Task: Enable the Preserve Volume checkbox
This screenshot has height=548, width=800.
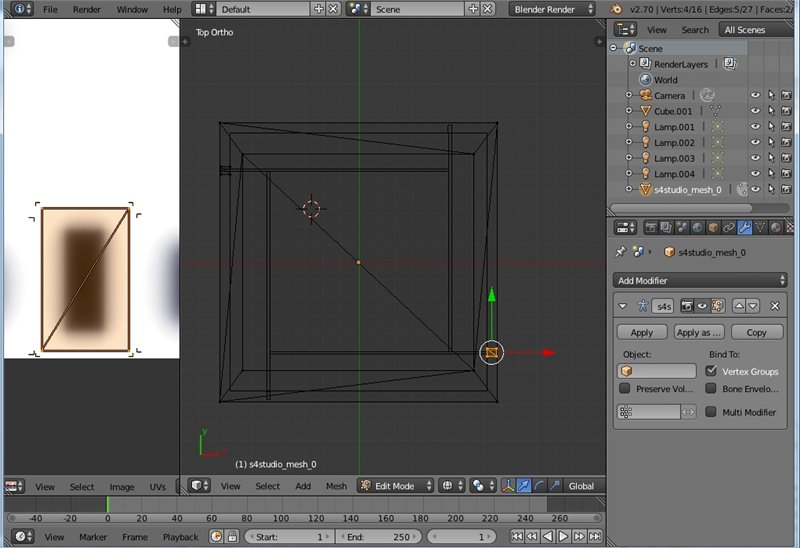Action: [x=625, y=389]
